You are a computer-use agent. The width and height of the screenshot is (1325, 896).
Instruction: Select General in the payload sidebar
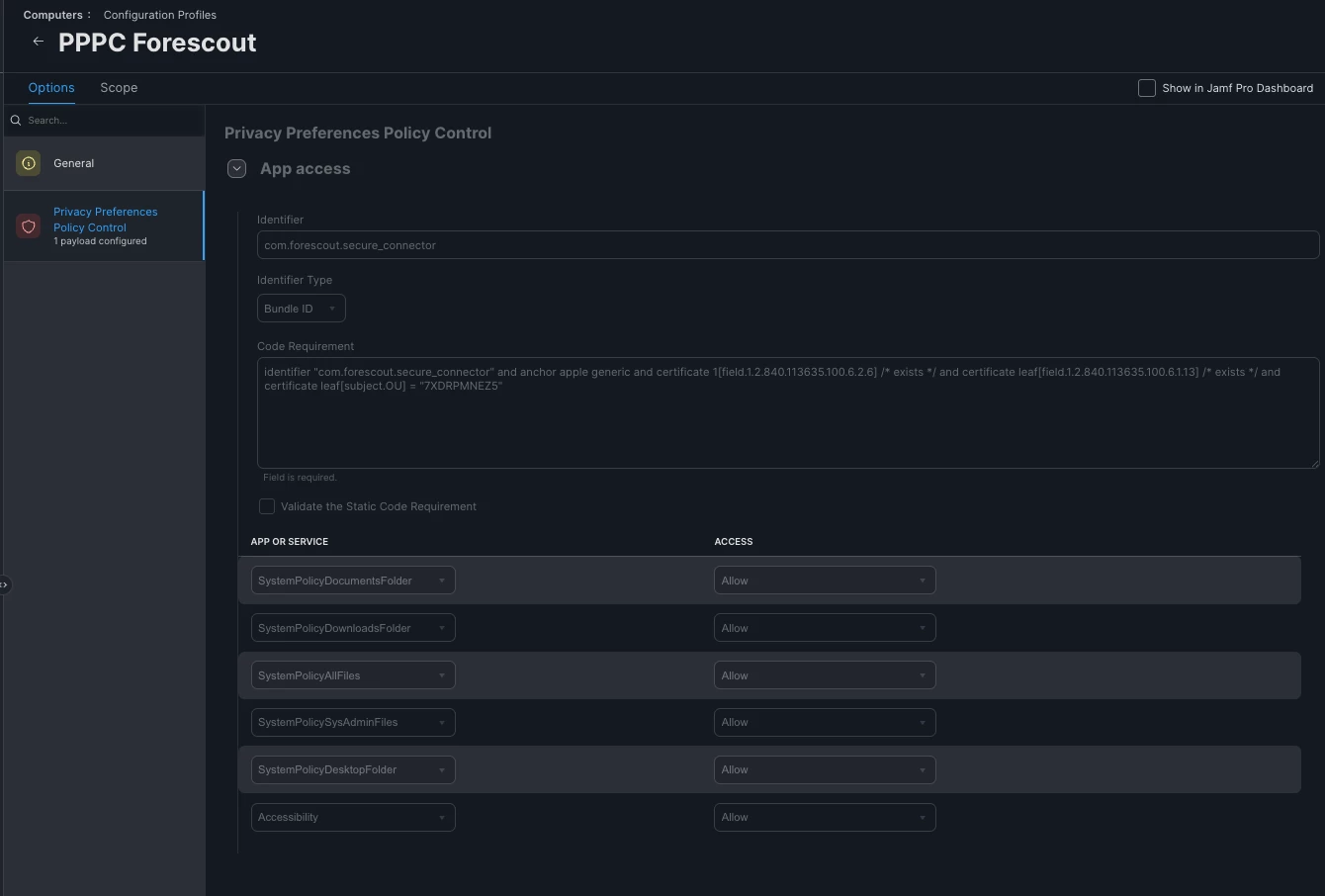pos(104,163)
